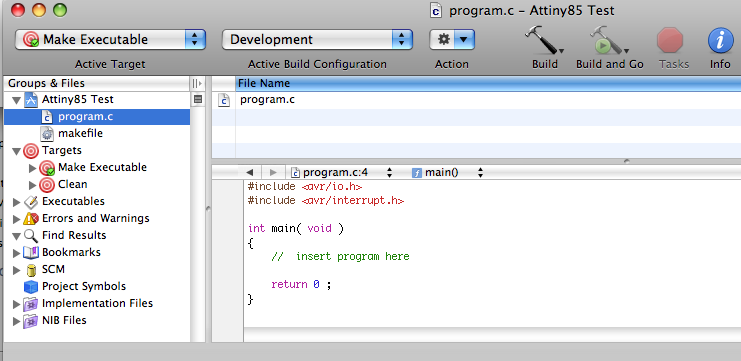The height and width of the screenshot is (361, 741).
Task: Click the Make Executable target icon in the tree
Action: point(47,168)
